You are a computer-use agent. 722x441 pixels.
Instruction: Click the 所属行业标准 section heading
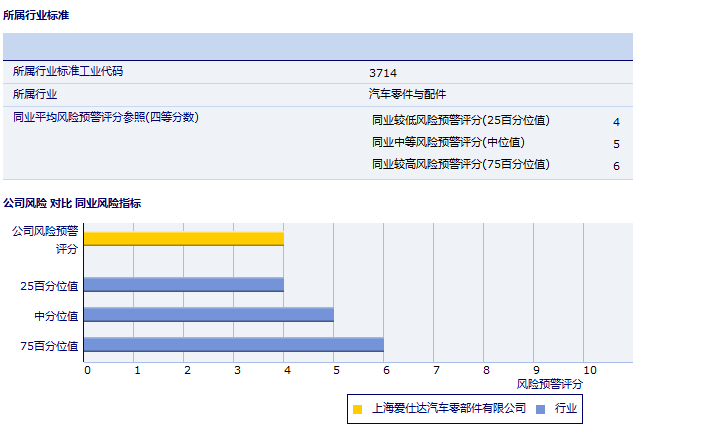click(x=36, y=16)
